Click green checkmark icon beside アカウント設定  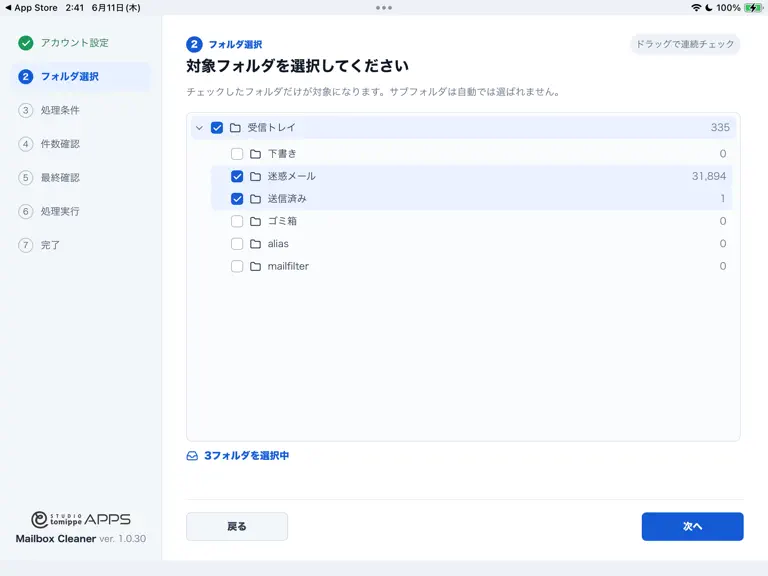pyautogui.click(x=25, y=43)
